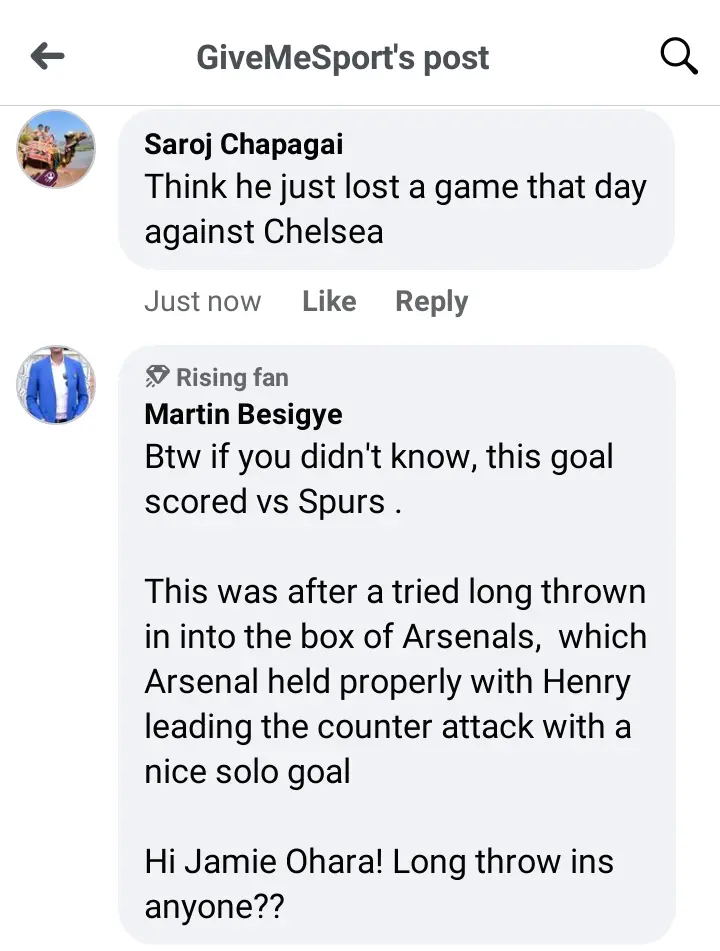Screen dimensions: 720x951
Task: Tap the "This was after a tried" line
Action: point(395,591)
